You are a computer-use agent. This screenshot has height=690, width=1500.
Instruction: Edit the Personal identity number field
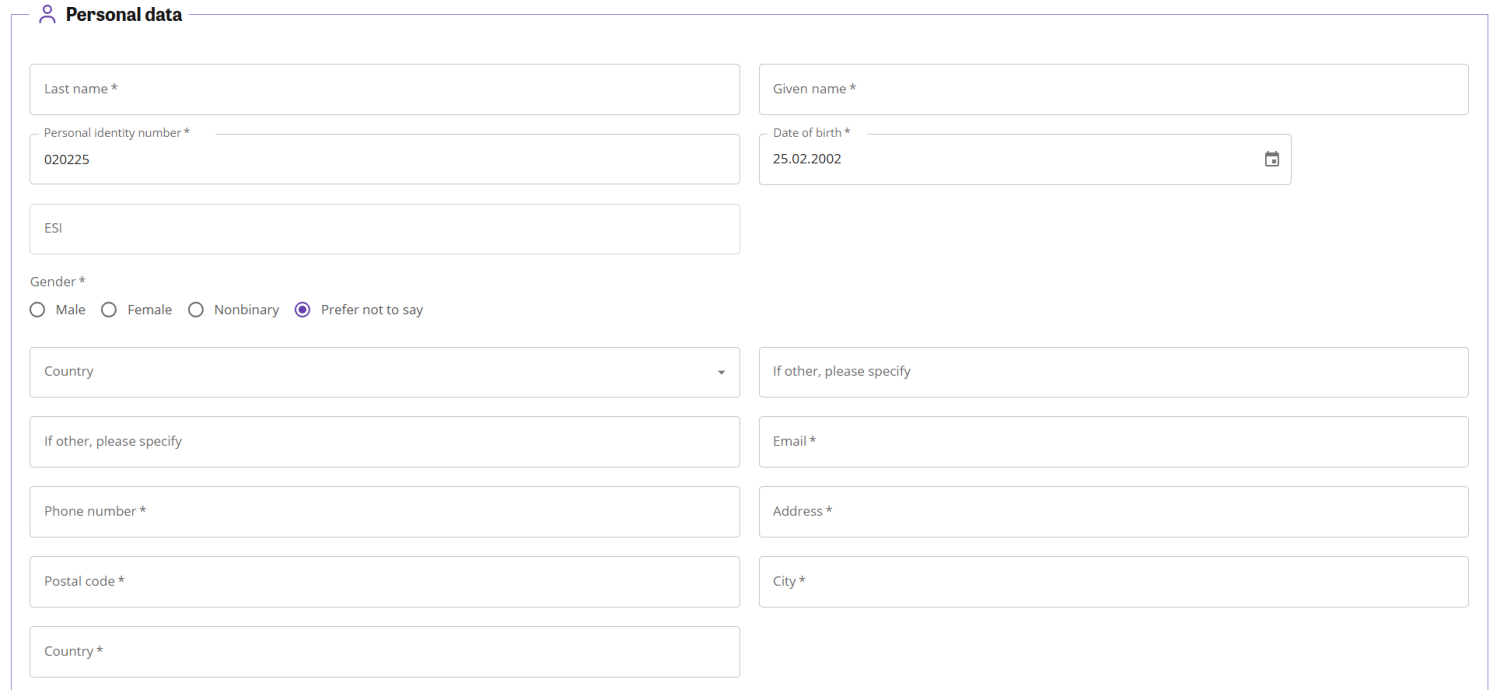coord(384,159)
